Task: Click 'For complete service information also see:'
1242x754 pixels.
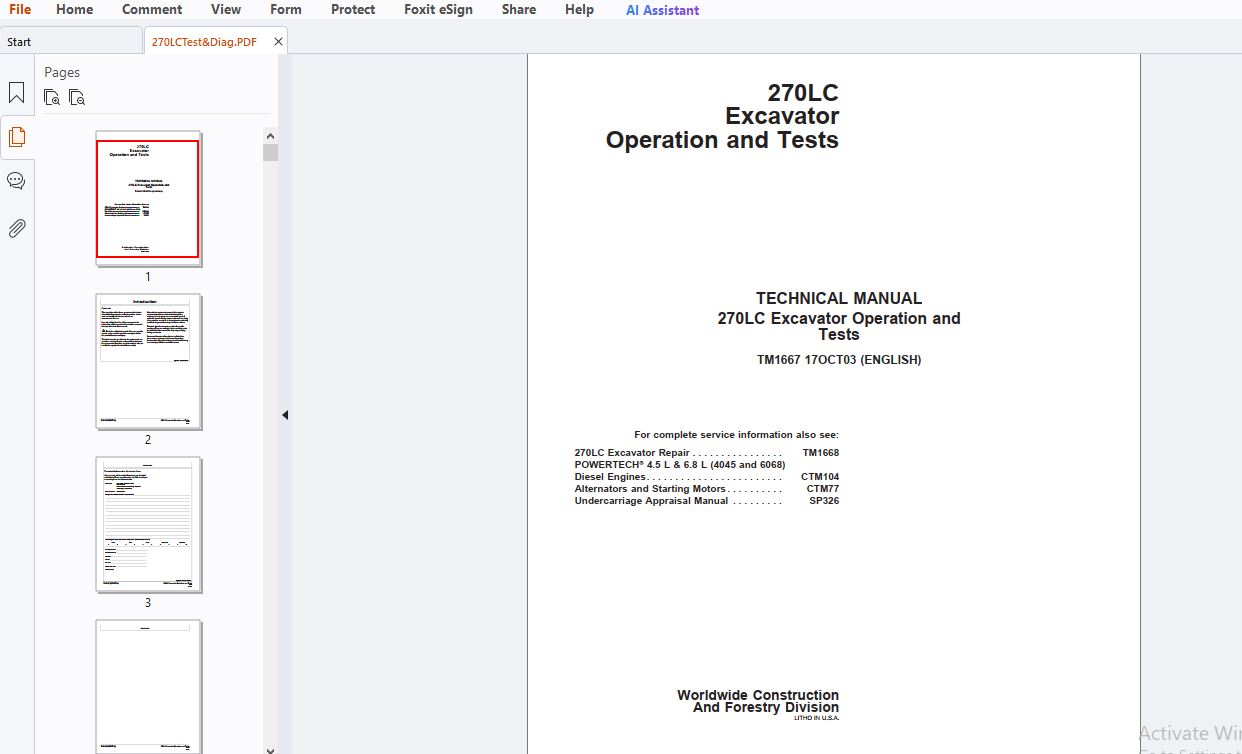Action: [x=736, y=435]
